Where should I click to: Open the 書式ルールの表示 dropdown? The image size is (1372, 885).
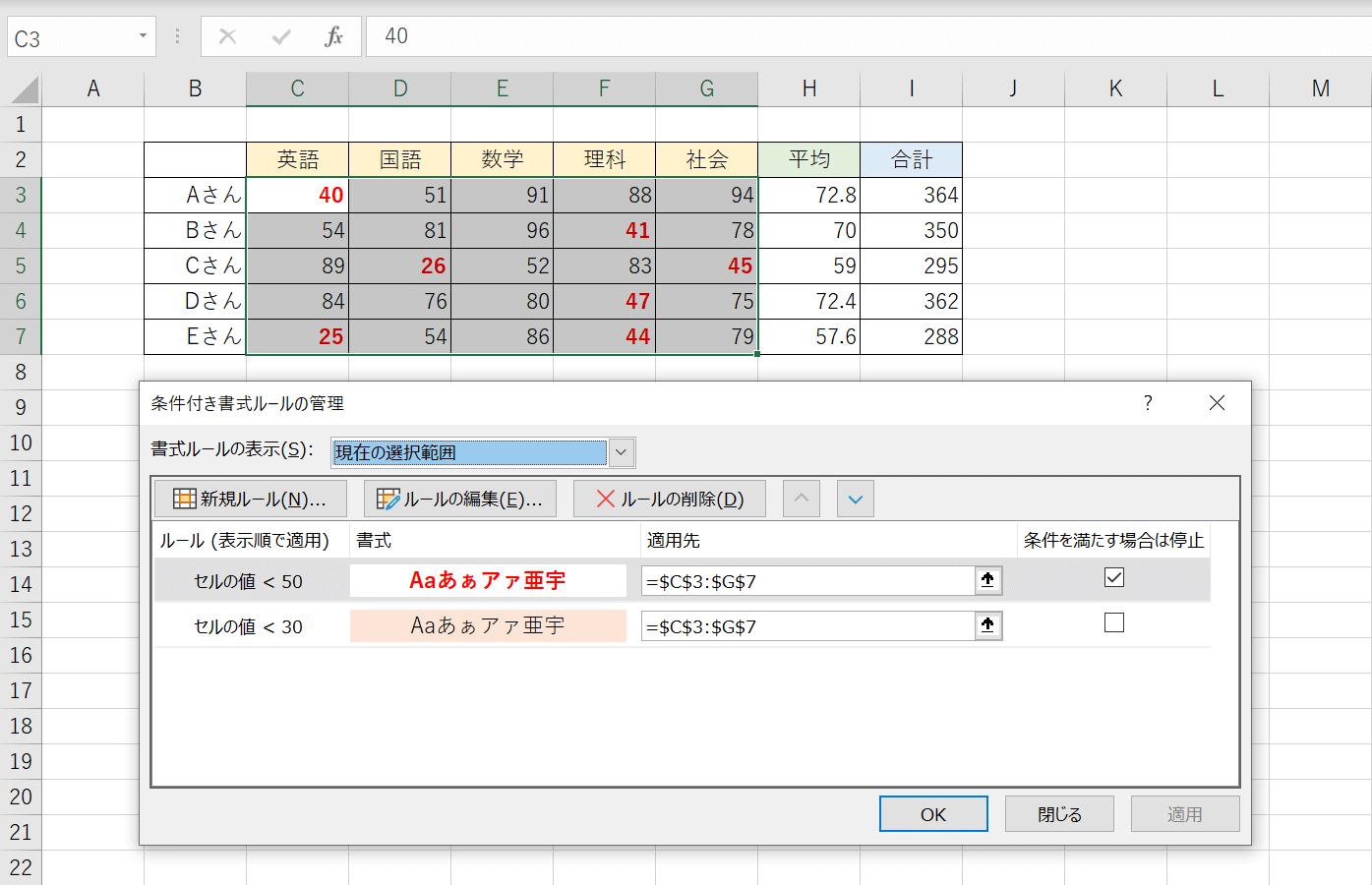621,452
